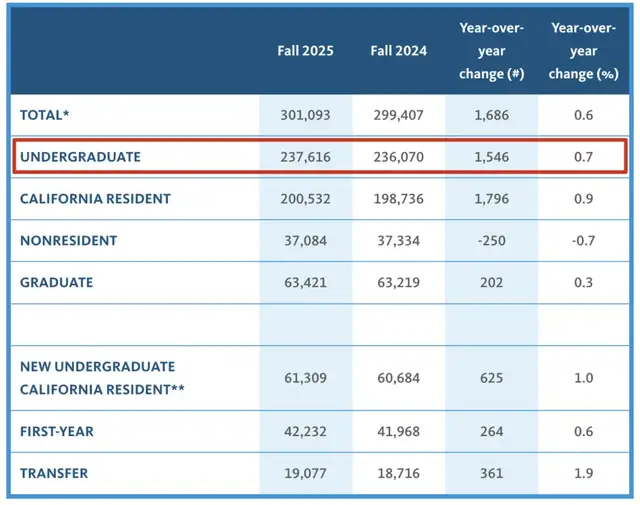This screenshot has height=505, width=640.
Task: Select the UNDERGRADUATE row label
Action: [x=80, y=157]
